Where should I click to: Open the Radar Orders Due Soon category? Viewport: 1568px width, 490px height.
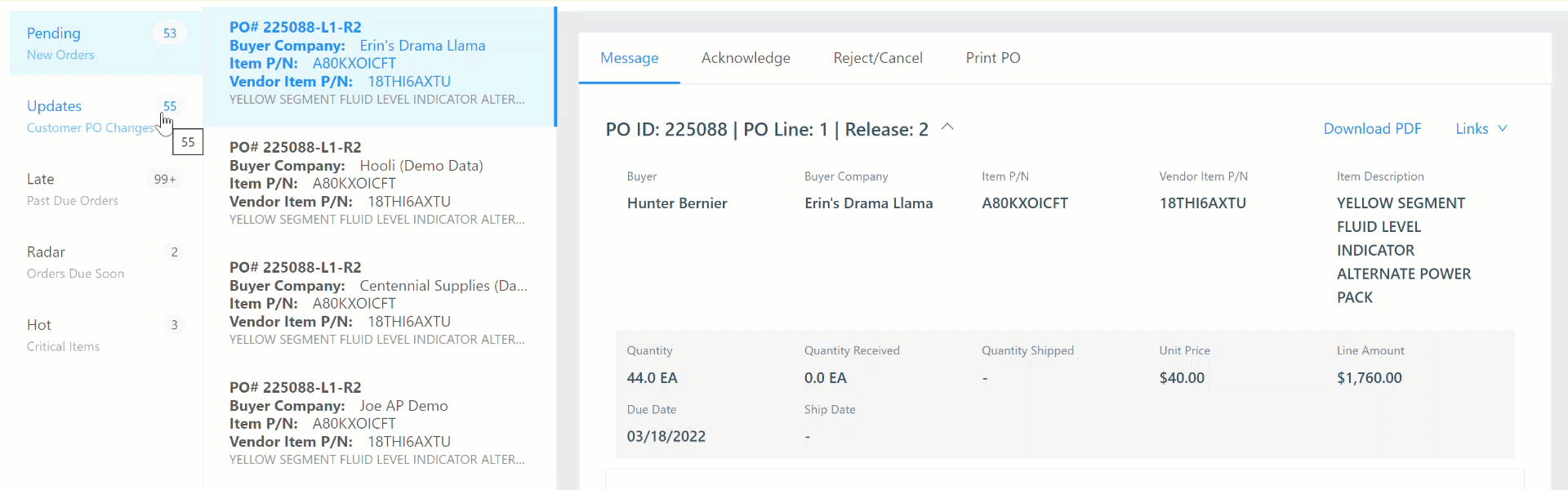coord(106,261)
